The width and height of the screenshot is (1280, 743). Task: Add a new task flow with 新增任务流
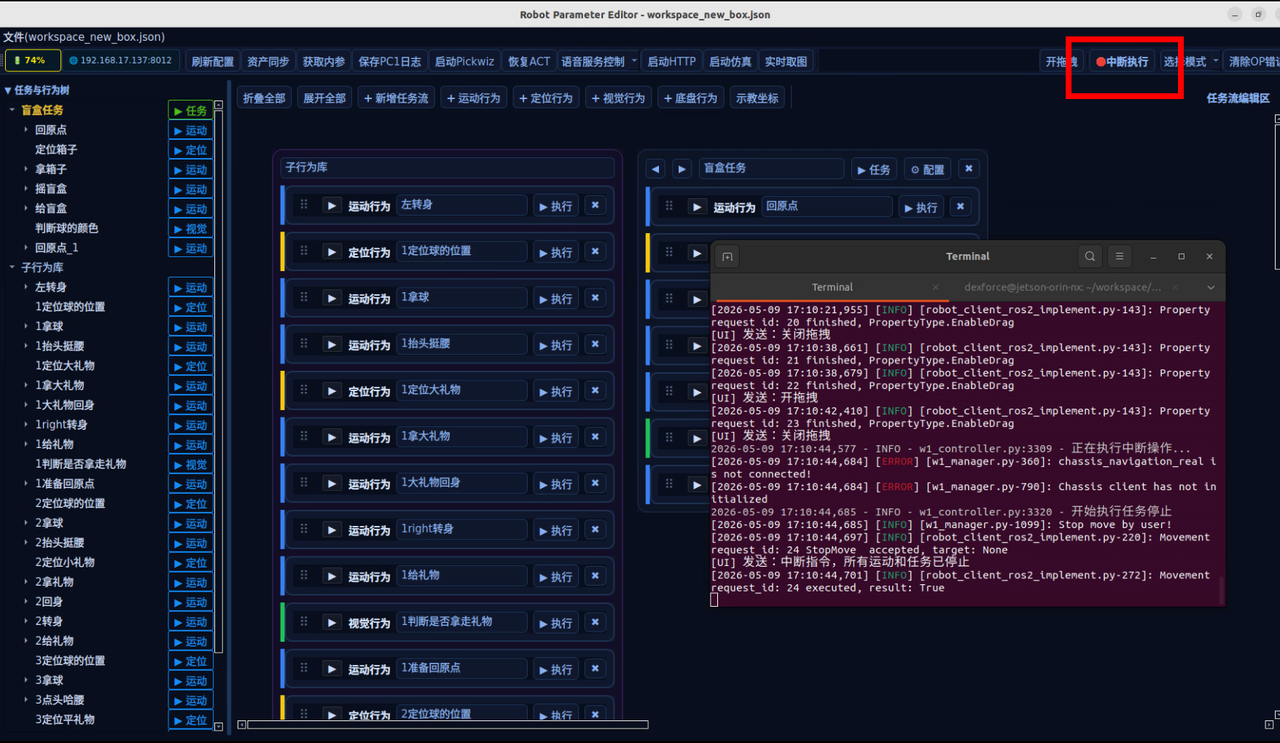tap(396, 98)
